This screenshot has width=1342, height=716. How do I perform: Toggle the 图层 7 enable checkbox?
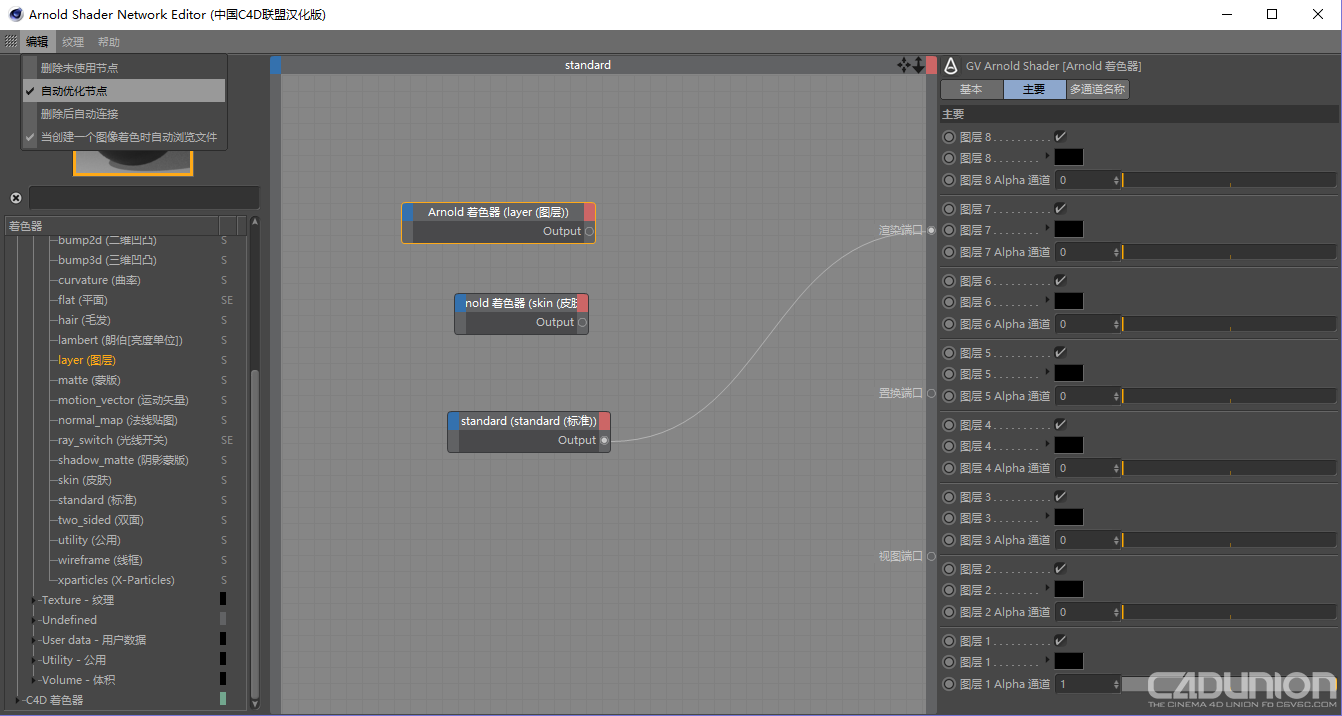[x=1060, y=209]
